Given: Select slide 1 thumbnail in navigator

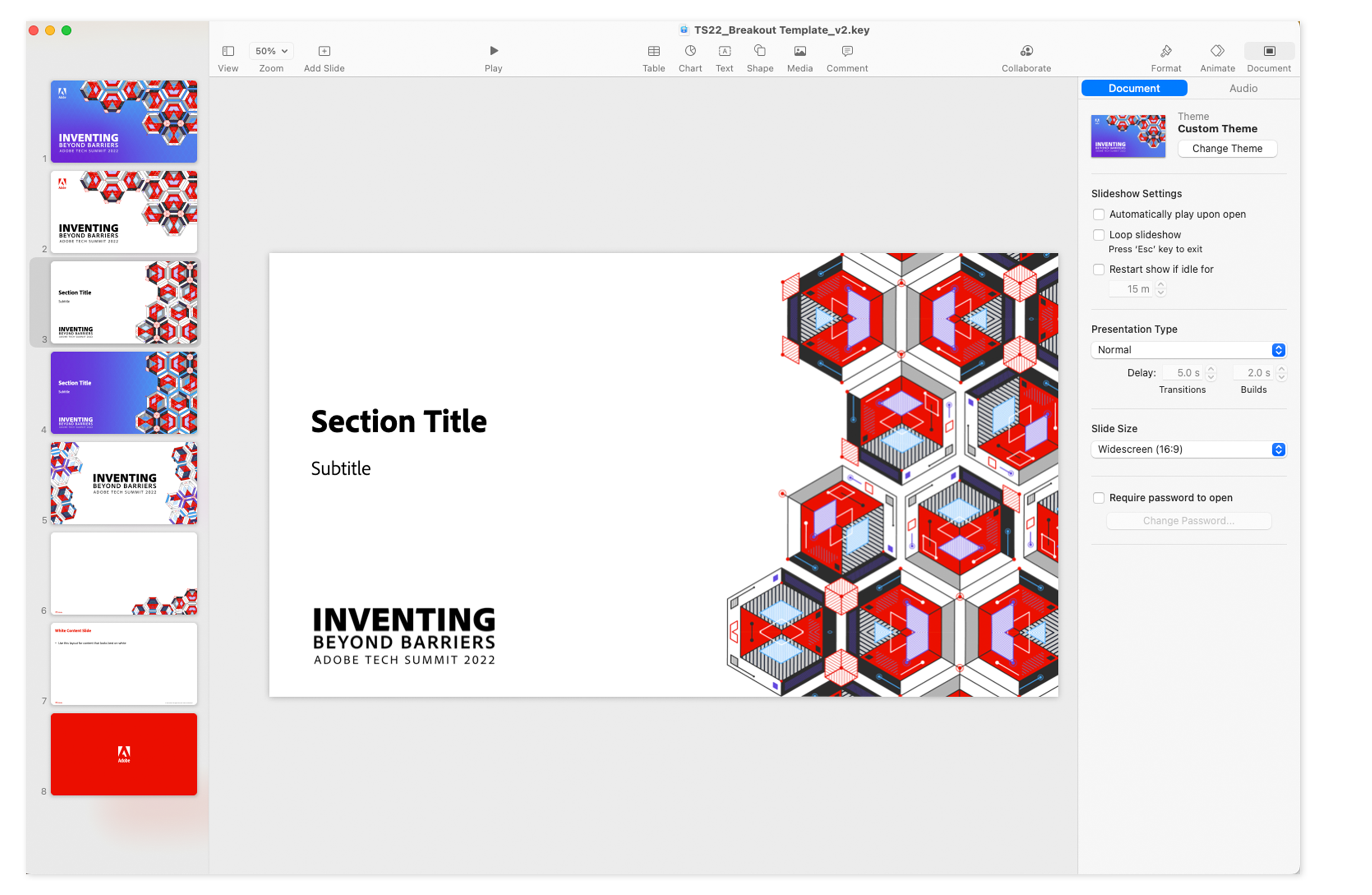Looking at the screenshot, I should pyautogui.click(x=123, y=121).
